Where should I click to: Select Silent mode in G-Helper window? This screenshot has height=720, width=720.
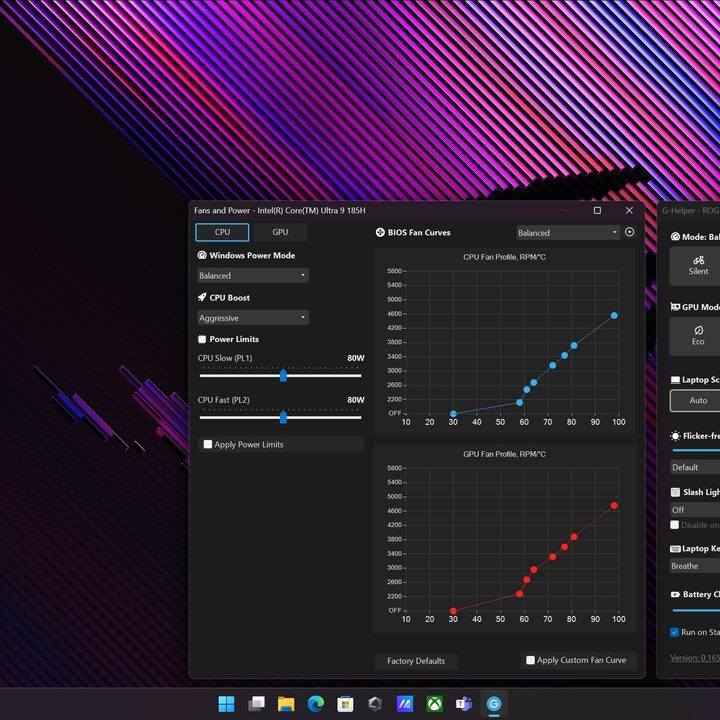click(695, 266)
